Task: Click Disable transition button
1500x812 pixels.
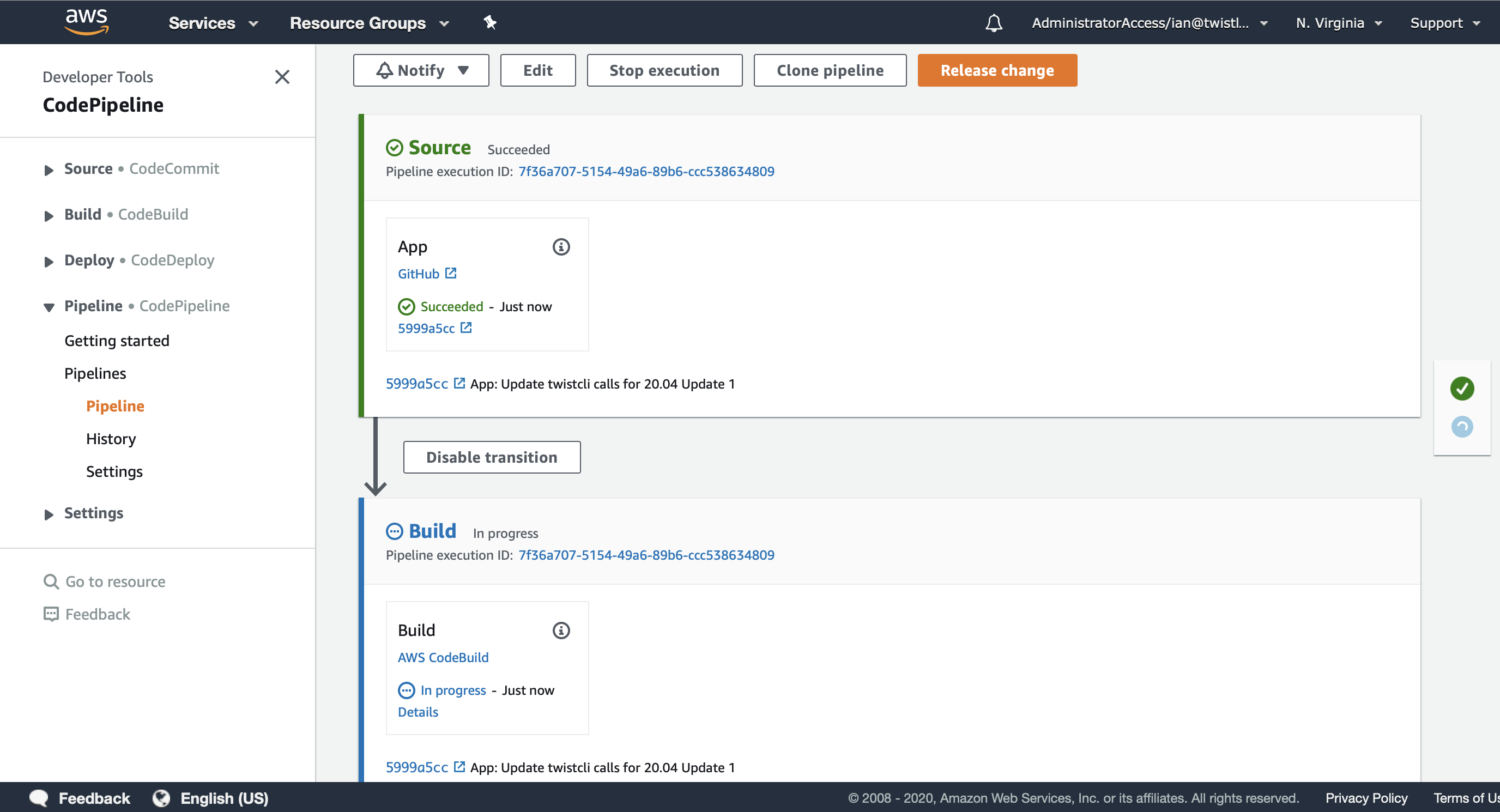Action: tap(492, 457)
